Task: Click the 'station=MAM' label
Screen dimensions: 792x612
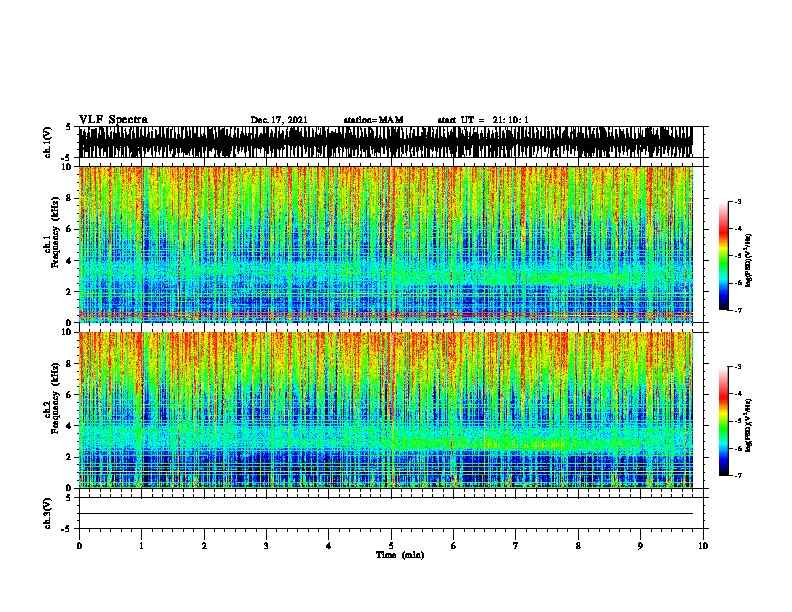Action: pos(374,120)
